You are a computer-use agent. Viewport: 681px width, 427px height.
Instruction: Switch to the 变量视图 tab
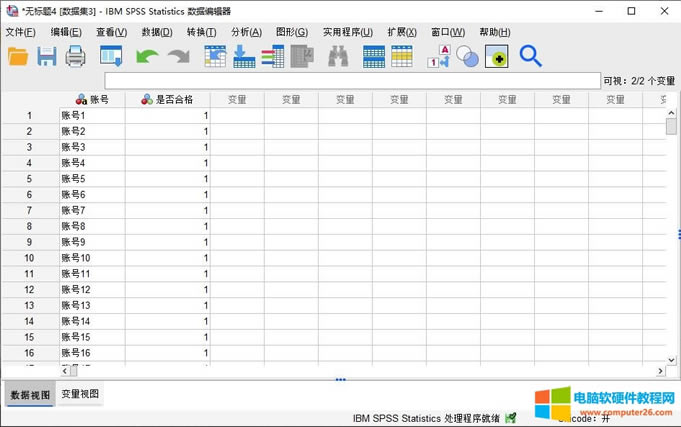coord(80,395)
